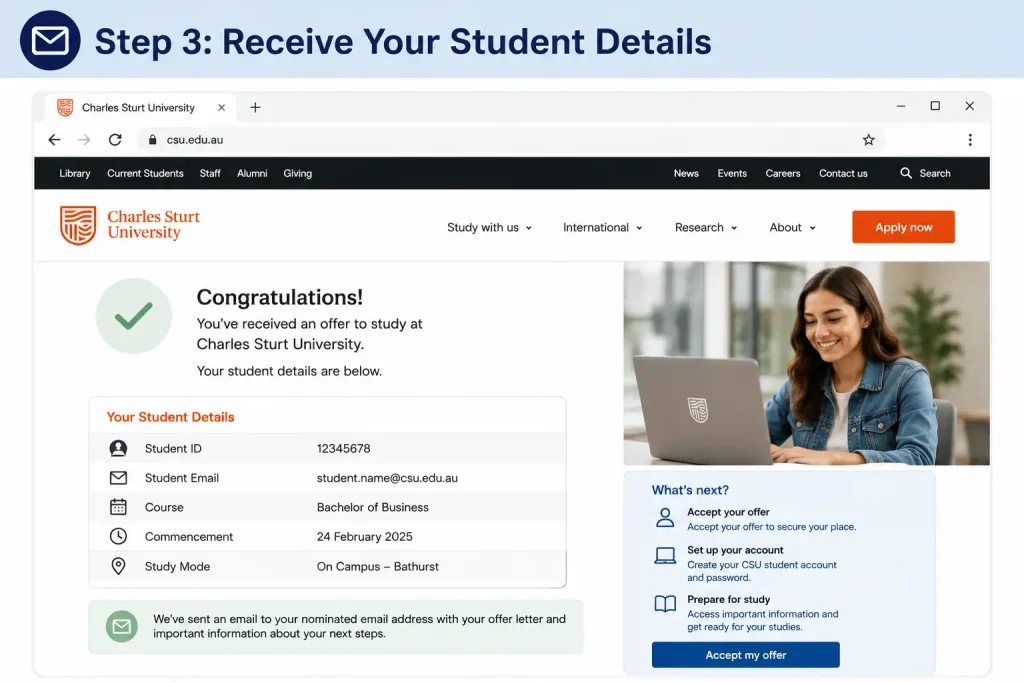Open the Events link

[731, 173]
